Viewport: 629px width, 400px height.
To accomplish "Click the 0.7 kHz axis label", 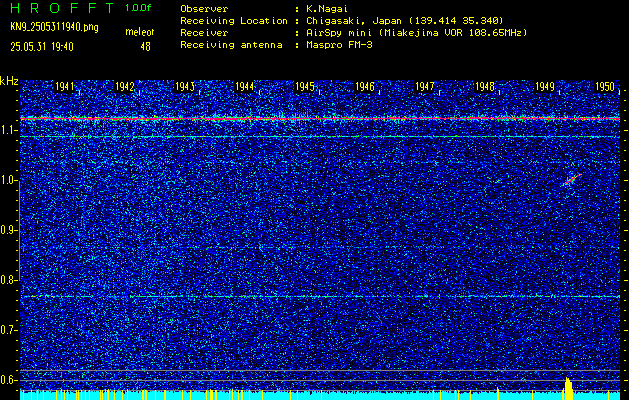I will 8,330.
